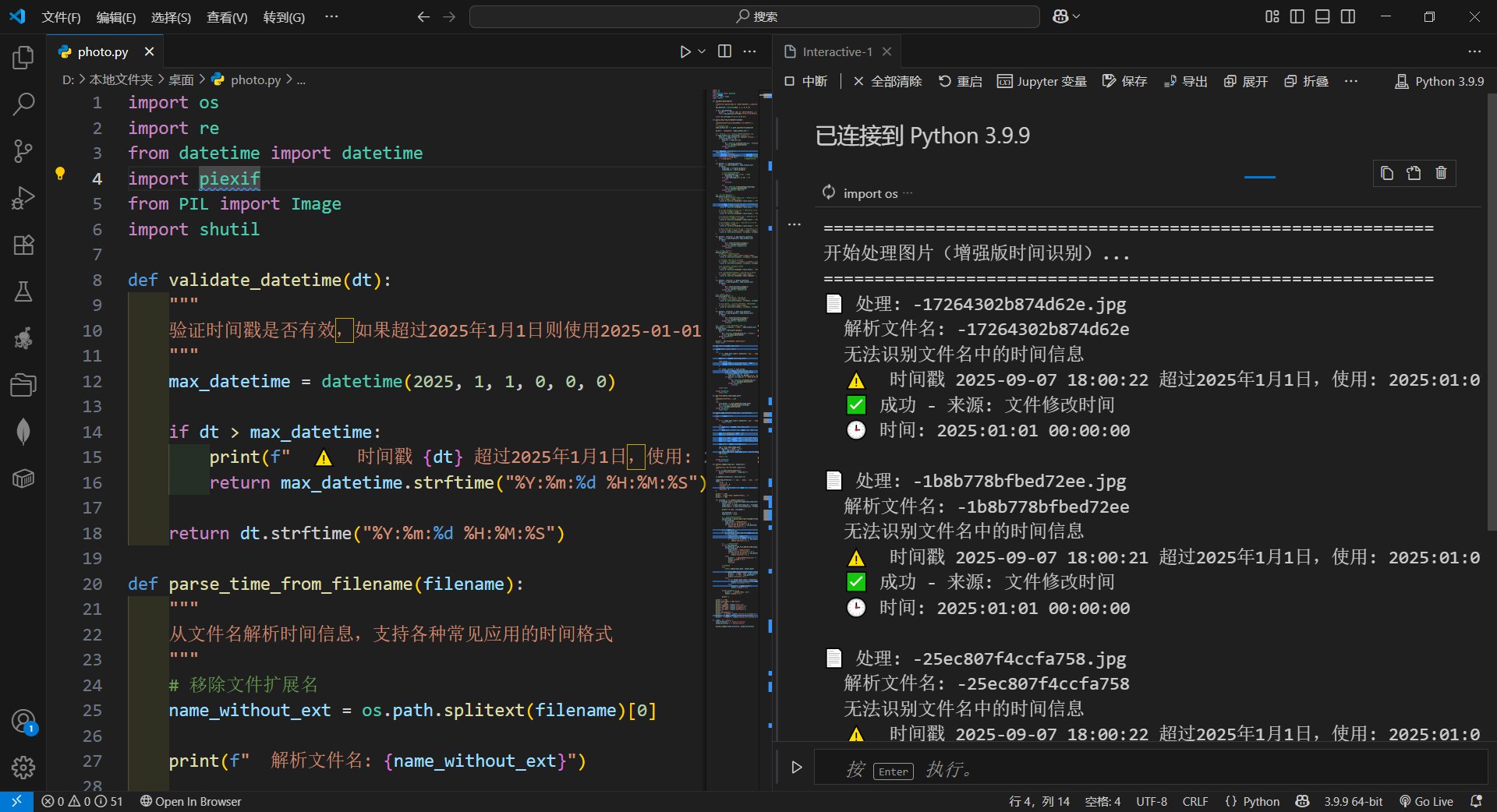
Task: Click 本地文件夹 in the breadcrumb
Action: (x=121, y=79)
